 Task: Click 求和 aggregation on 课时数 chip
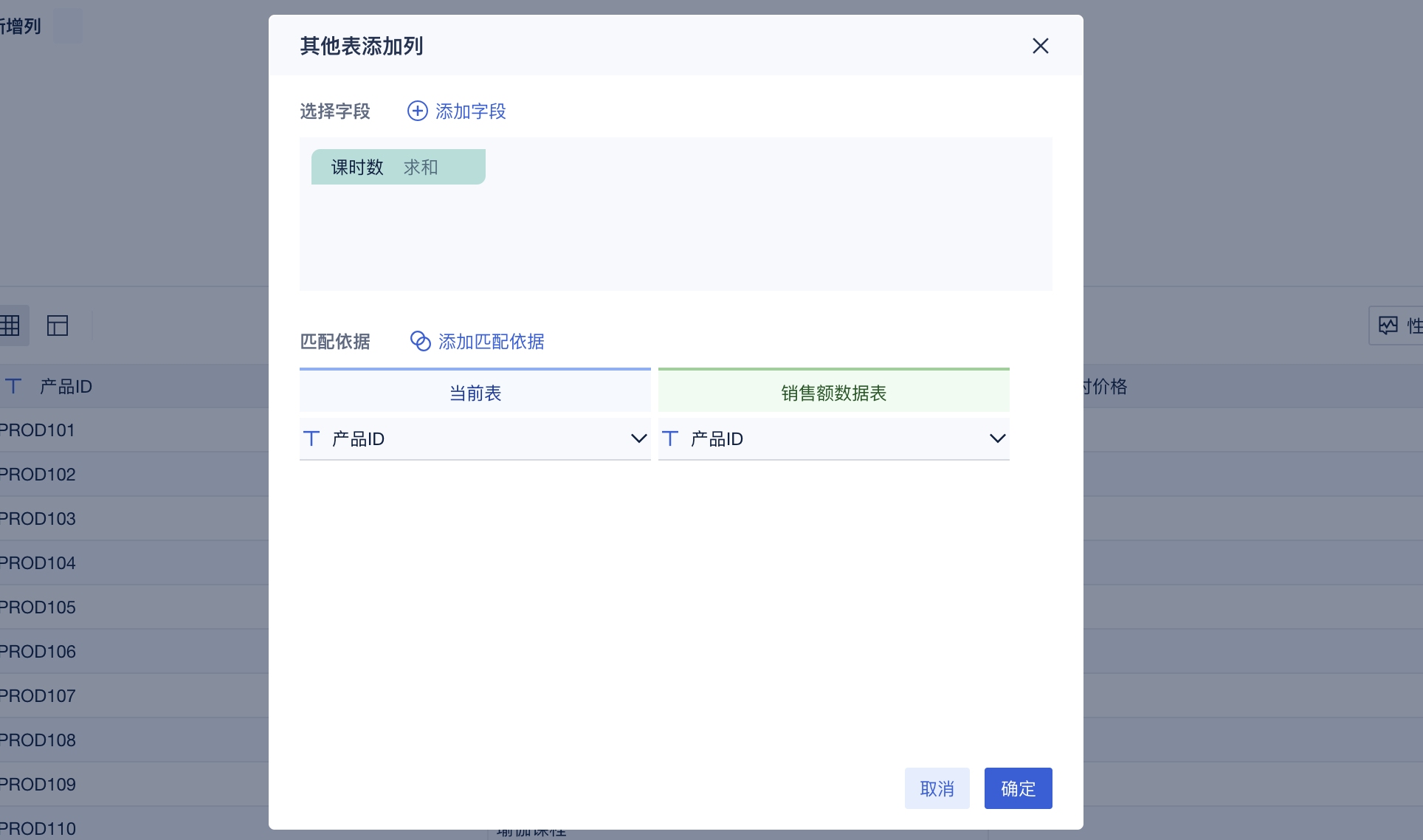[x=421, y=168]
